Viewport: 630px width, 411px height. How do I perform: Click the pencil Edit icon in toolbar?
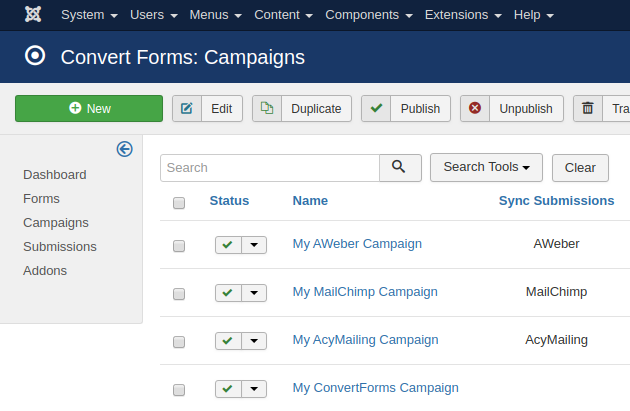tap(187, 108)
